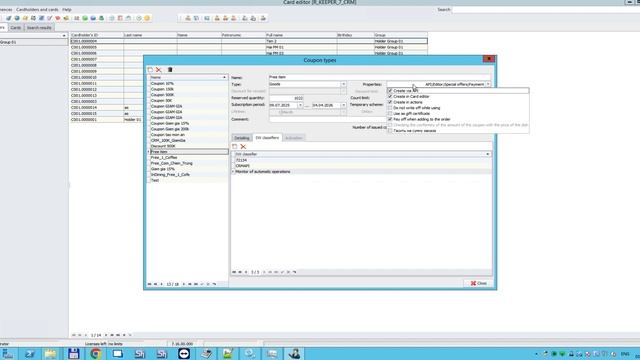This screenshot has width=640, height=360.
Task: Go to first record in coupon list navigator
Action: 150,284
